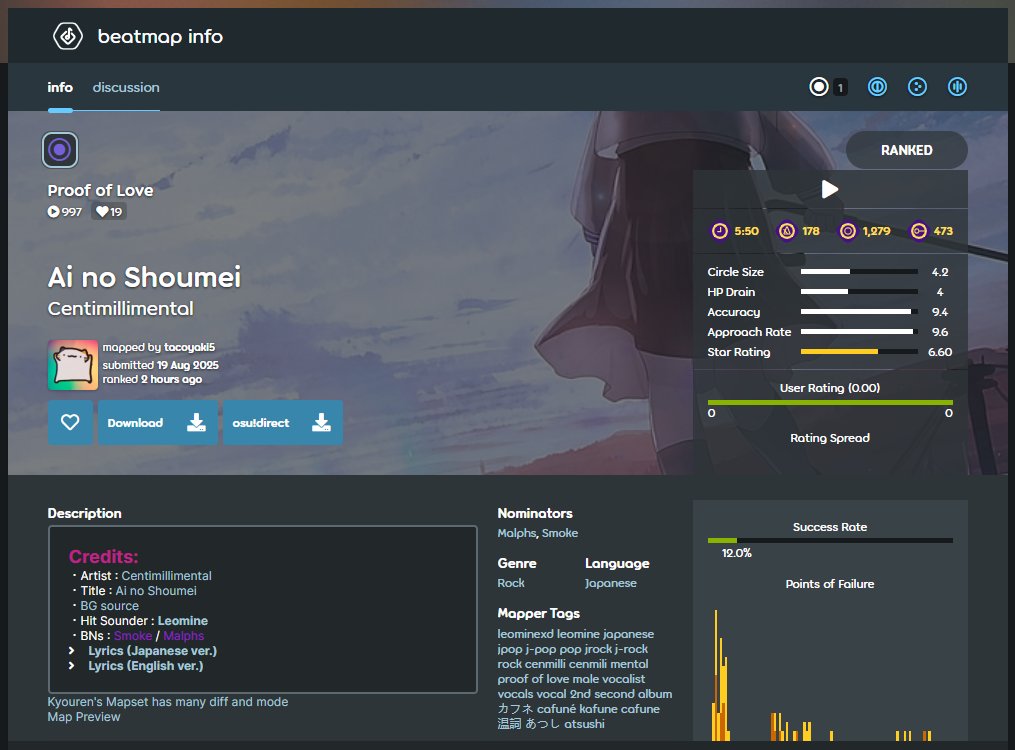Viewport: 1015px width, 750px height.
Task: Click the User Rating green bar
Action: pyautogui.click(x=830, y=403)
